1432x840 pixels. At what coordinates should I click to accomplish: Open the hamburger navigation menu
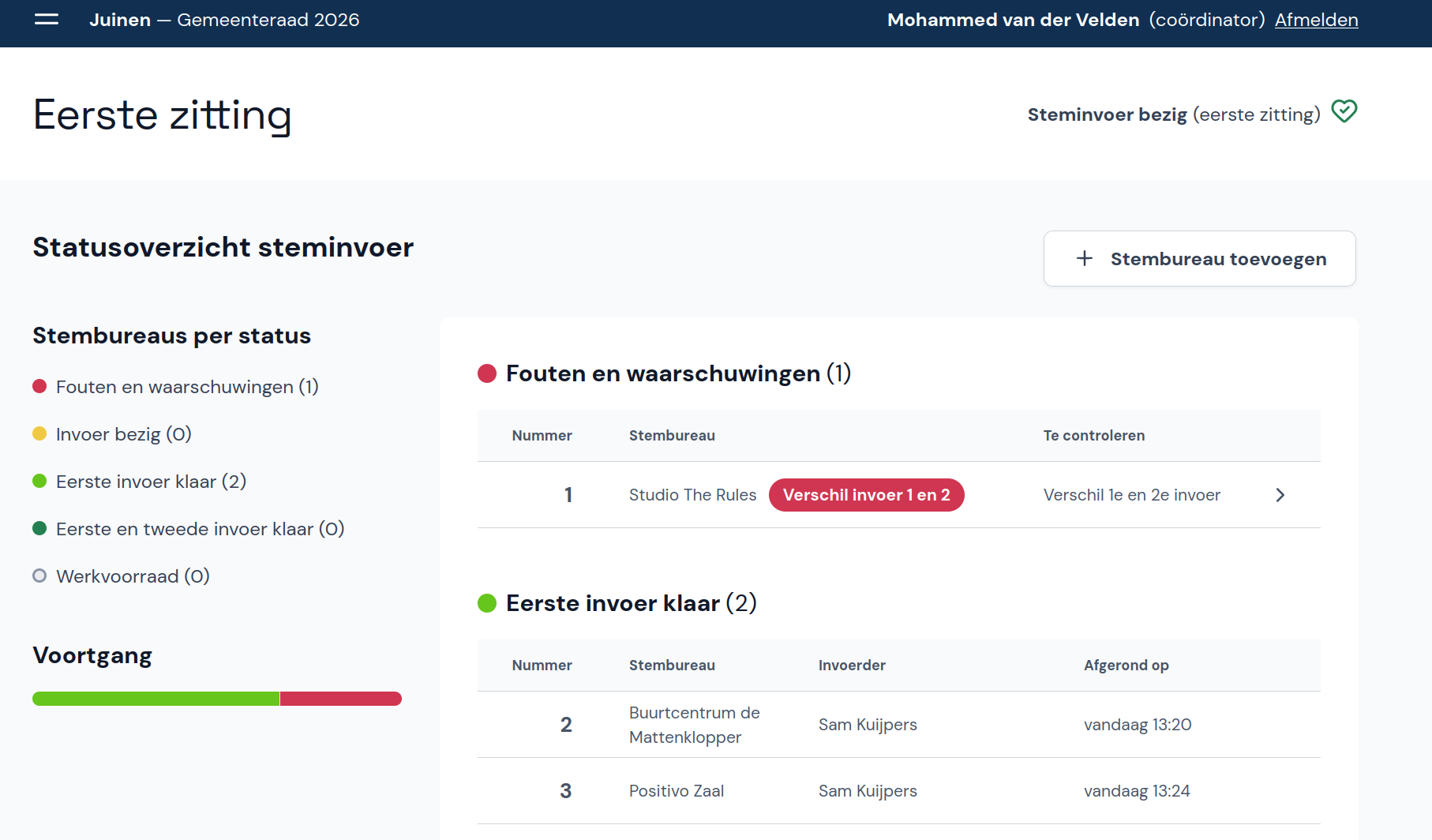pyautogui.click(x=47, y=20)
